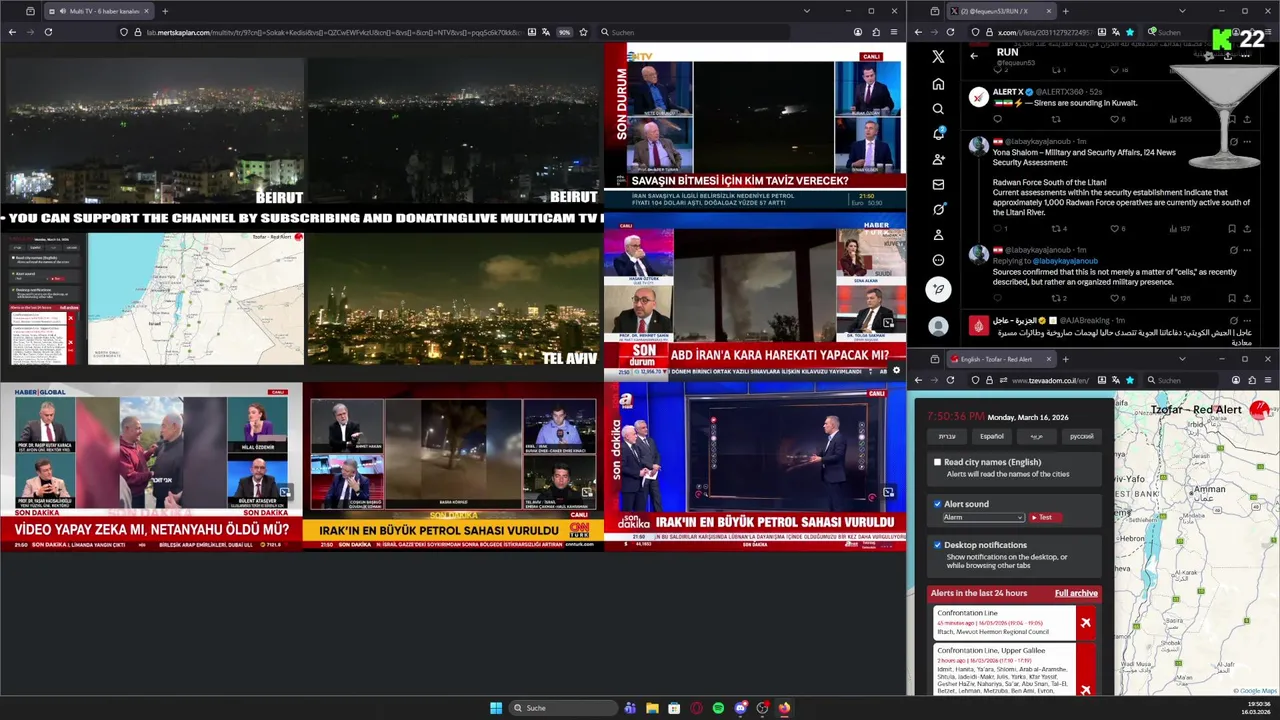Open list all tabs chevron in Multi TV window

[x=807, y=11]
